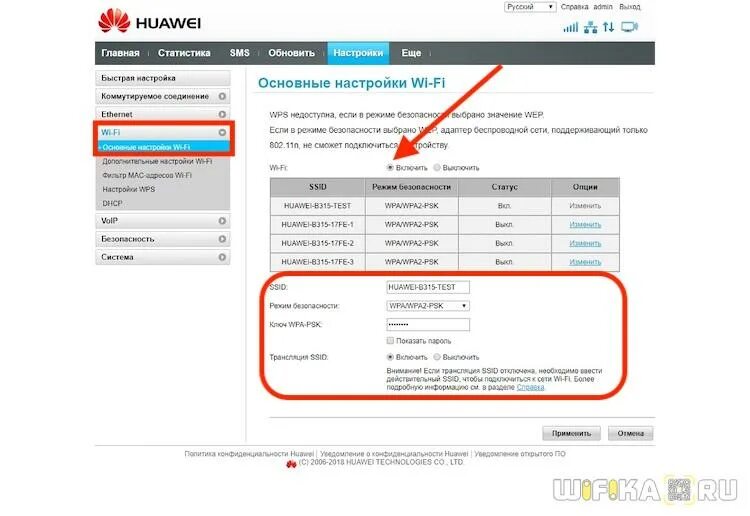
Task: Click Изменить for HUAWEI-B315-17FE-3 row
Action: point(585,262)
